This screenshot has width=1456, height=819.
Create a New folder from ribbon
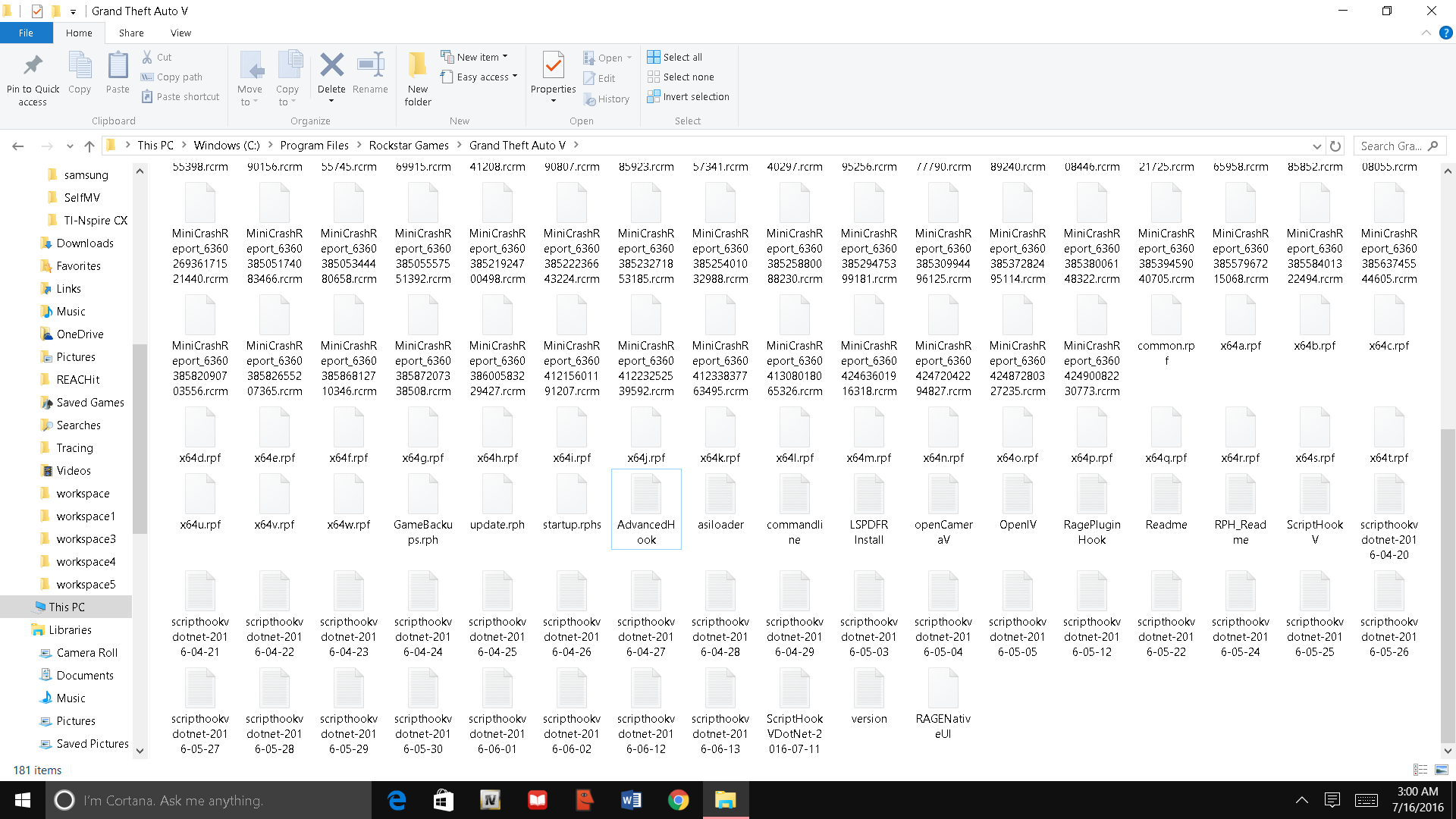[417, 76]
